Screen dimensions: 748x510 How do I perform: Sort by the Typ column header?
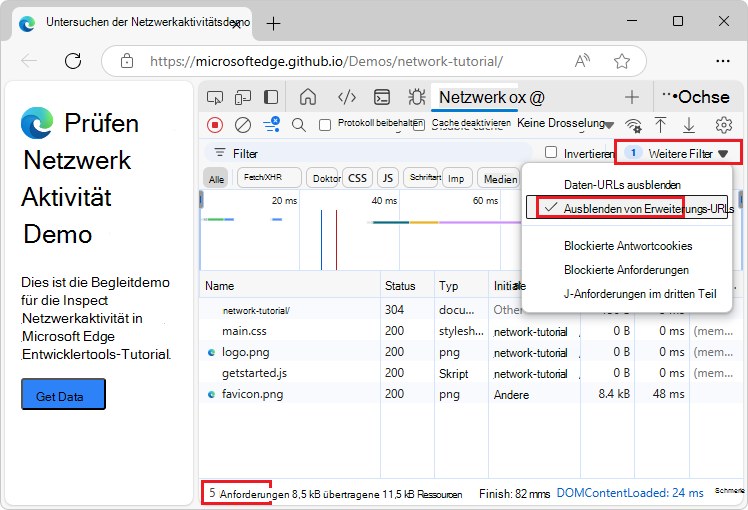coord(461,286)
